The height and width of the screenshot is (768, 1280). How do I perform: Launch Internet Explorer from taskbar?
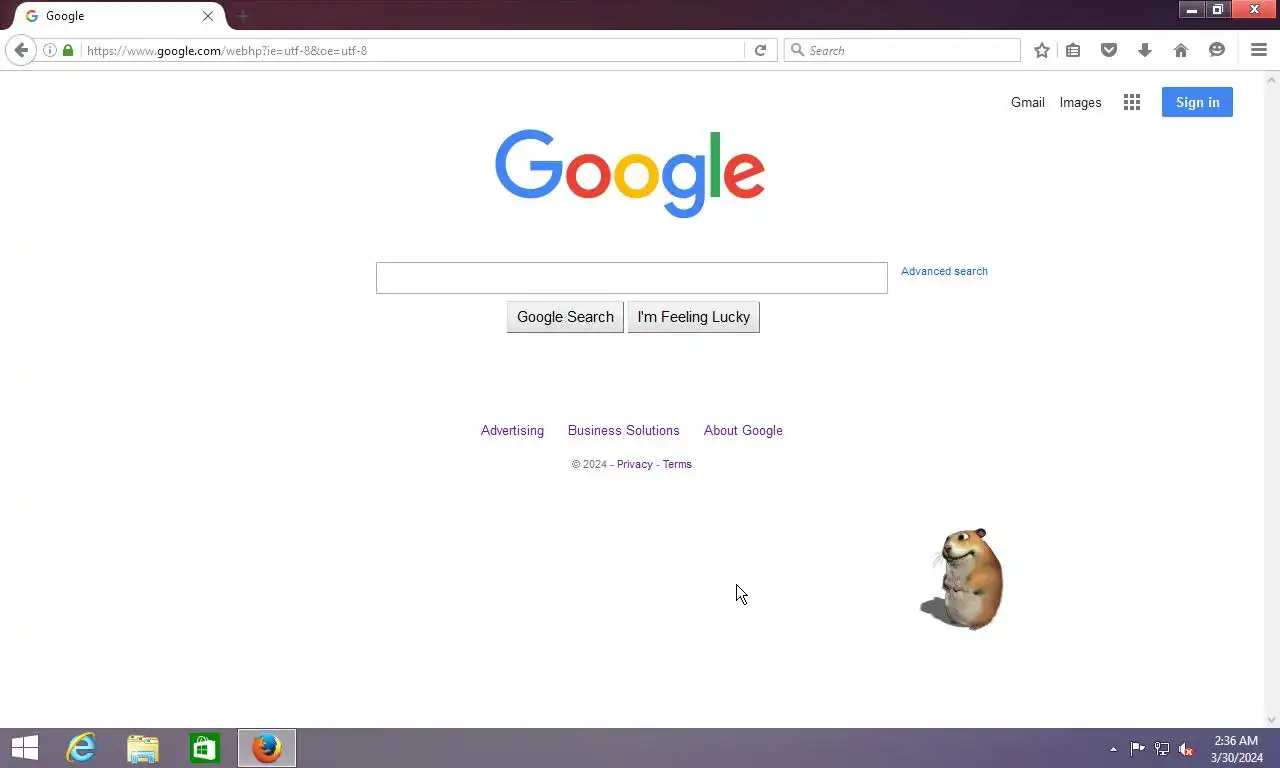point(81,748)
